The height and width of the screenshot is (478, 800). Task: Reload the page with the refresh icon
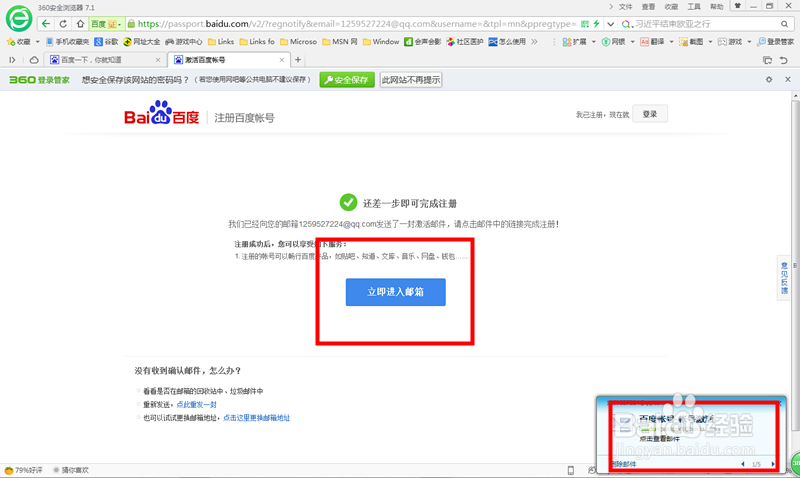coord(63,24)
